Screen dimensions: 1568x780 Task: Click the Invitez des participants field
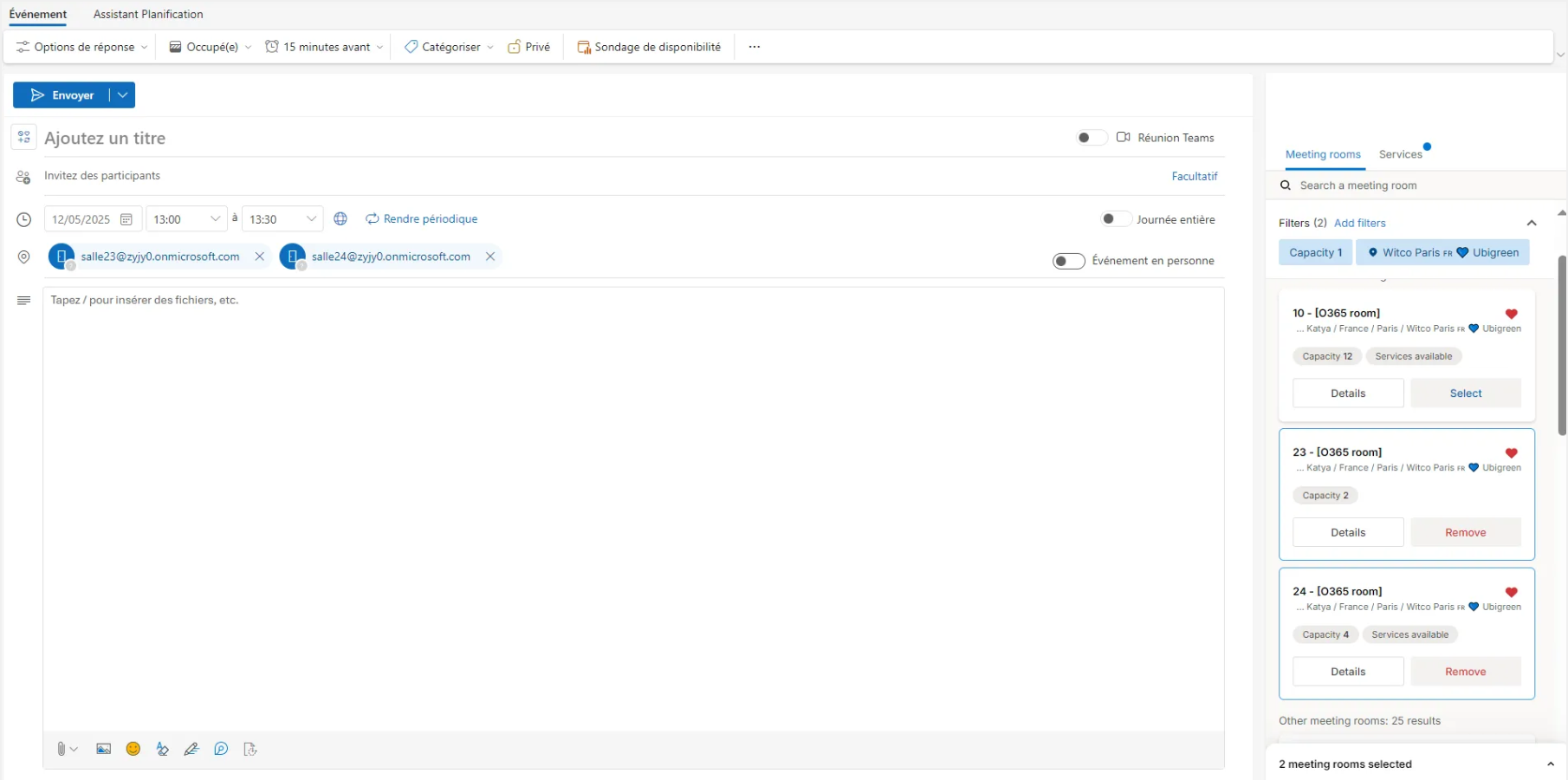[598, 176]
